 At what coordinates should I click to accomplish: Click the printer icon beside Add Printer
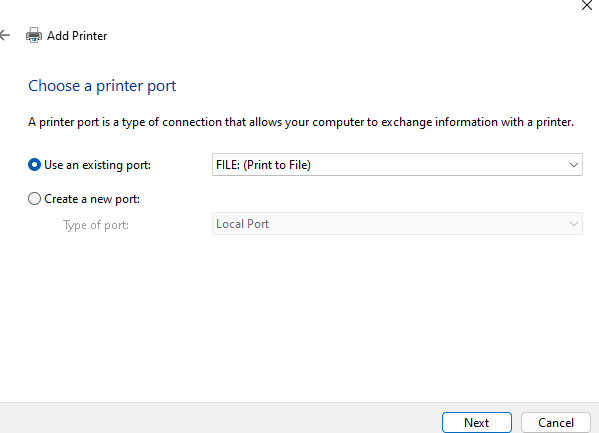[34, 35]
